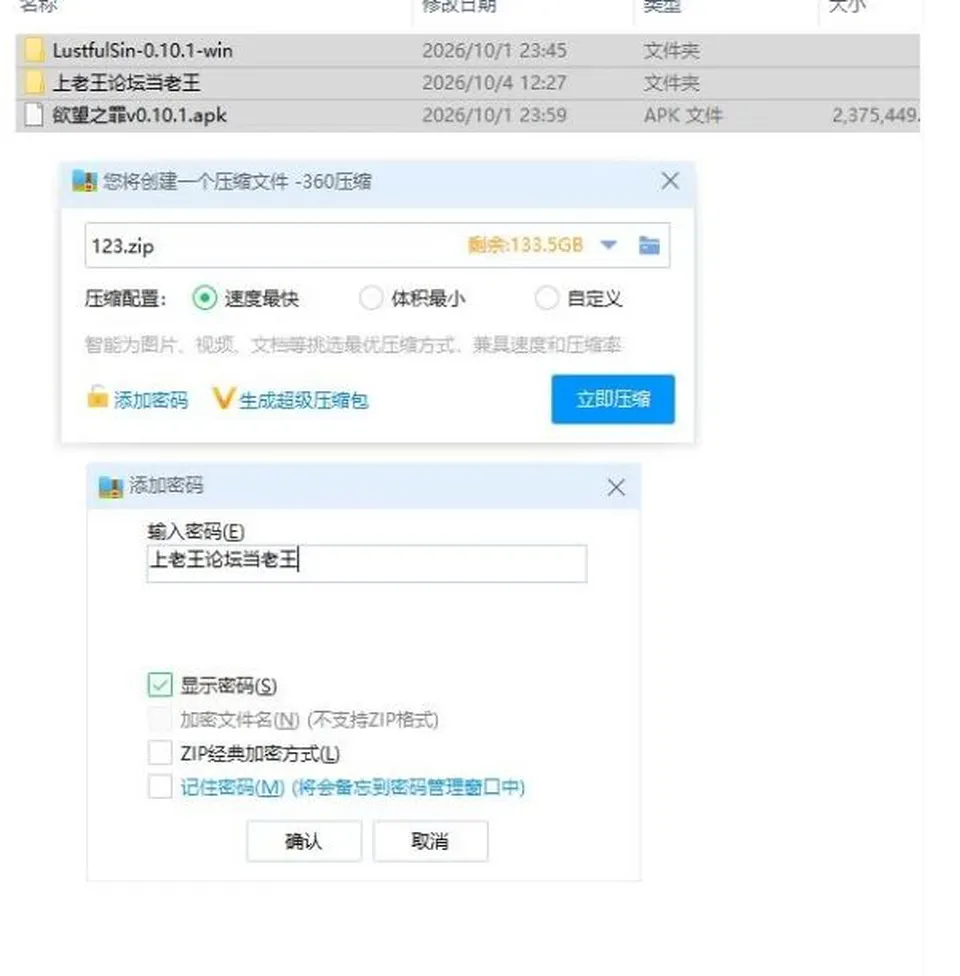Open 记住密码(M) password manager link text
960x976 pixels.
pos(353,787)
